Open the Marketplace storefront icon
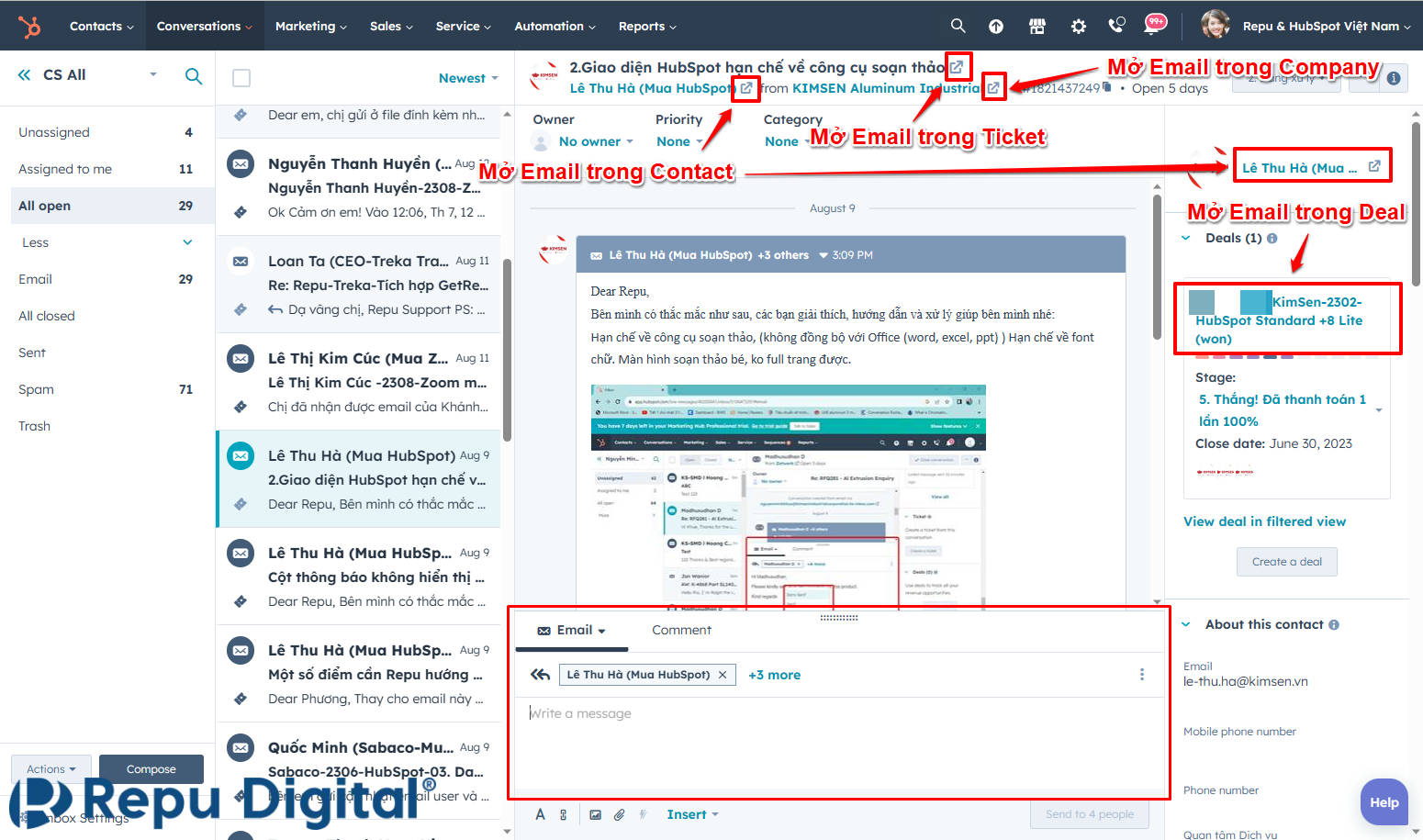The height and width of the screenshot is (840, 1423). [x=1037, y=27]
